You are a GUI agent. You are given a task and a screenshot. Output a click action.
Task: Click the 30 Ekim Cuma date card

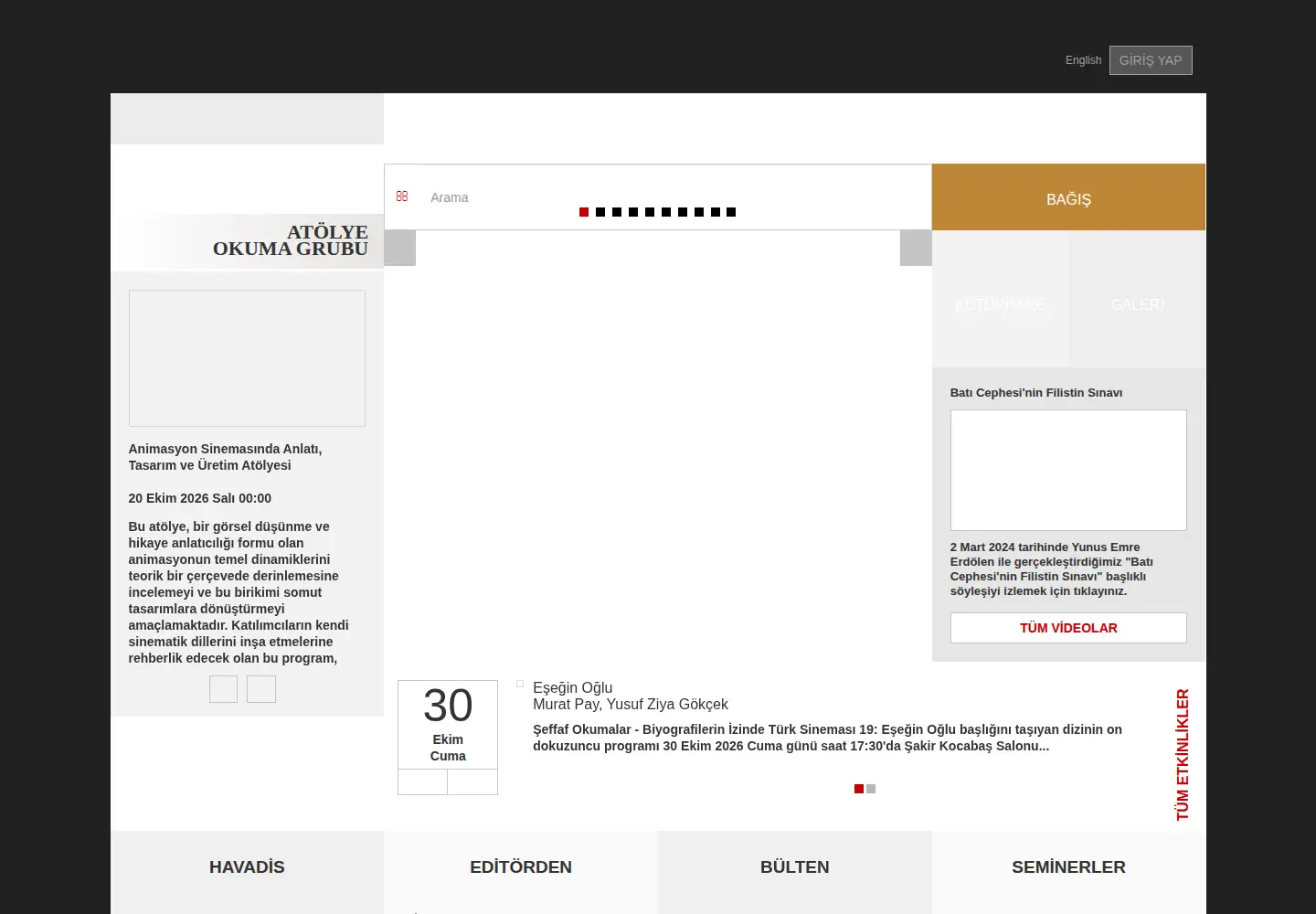click(x=448, y=724)
